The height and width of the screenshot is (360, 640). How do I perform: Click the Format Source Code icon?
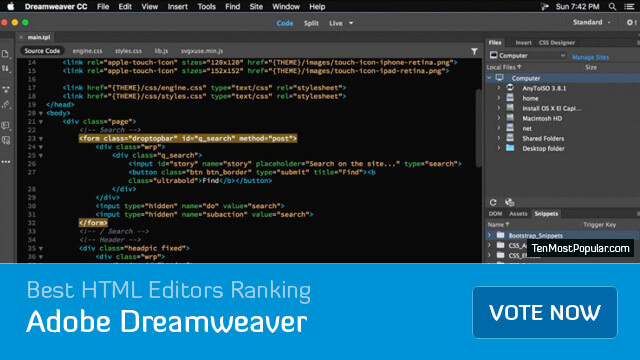[x=6, y=104]
